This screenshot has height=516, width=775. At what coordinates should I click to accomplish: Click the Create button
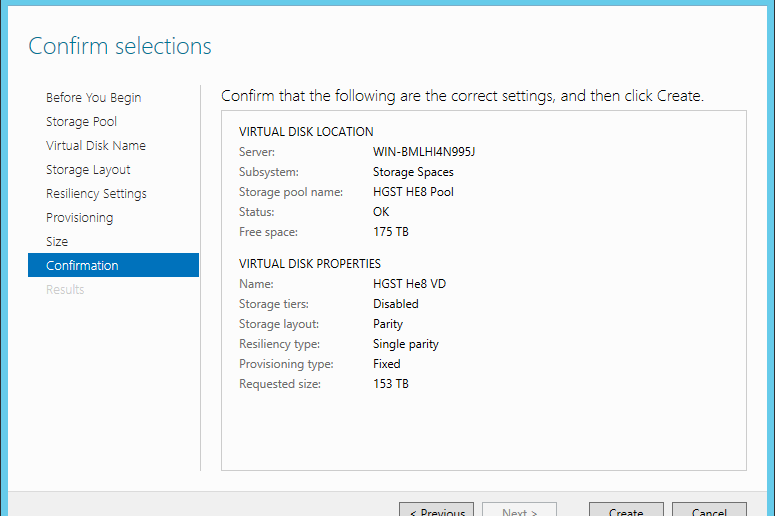point(626,510)
